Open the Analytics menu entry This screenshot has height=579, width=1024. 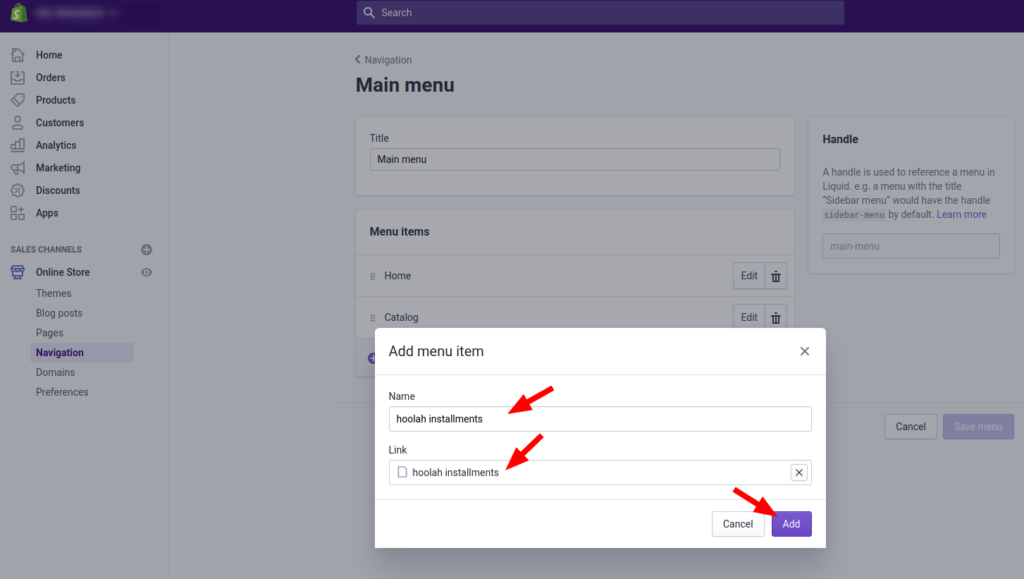[56, 145]
